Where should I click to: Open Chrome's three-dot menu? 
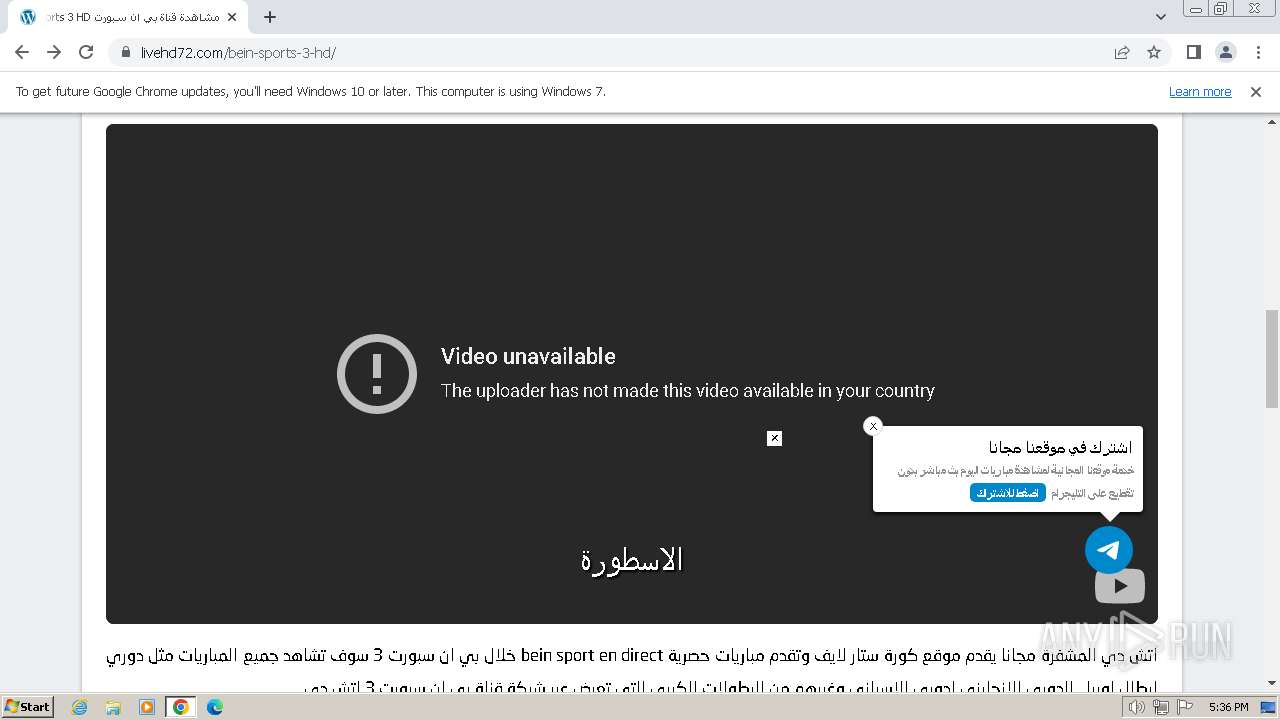point(1259,52)
